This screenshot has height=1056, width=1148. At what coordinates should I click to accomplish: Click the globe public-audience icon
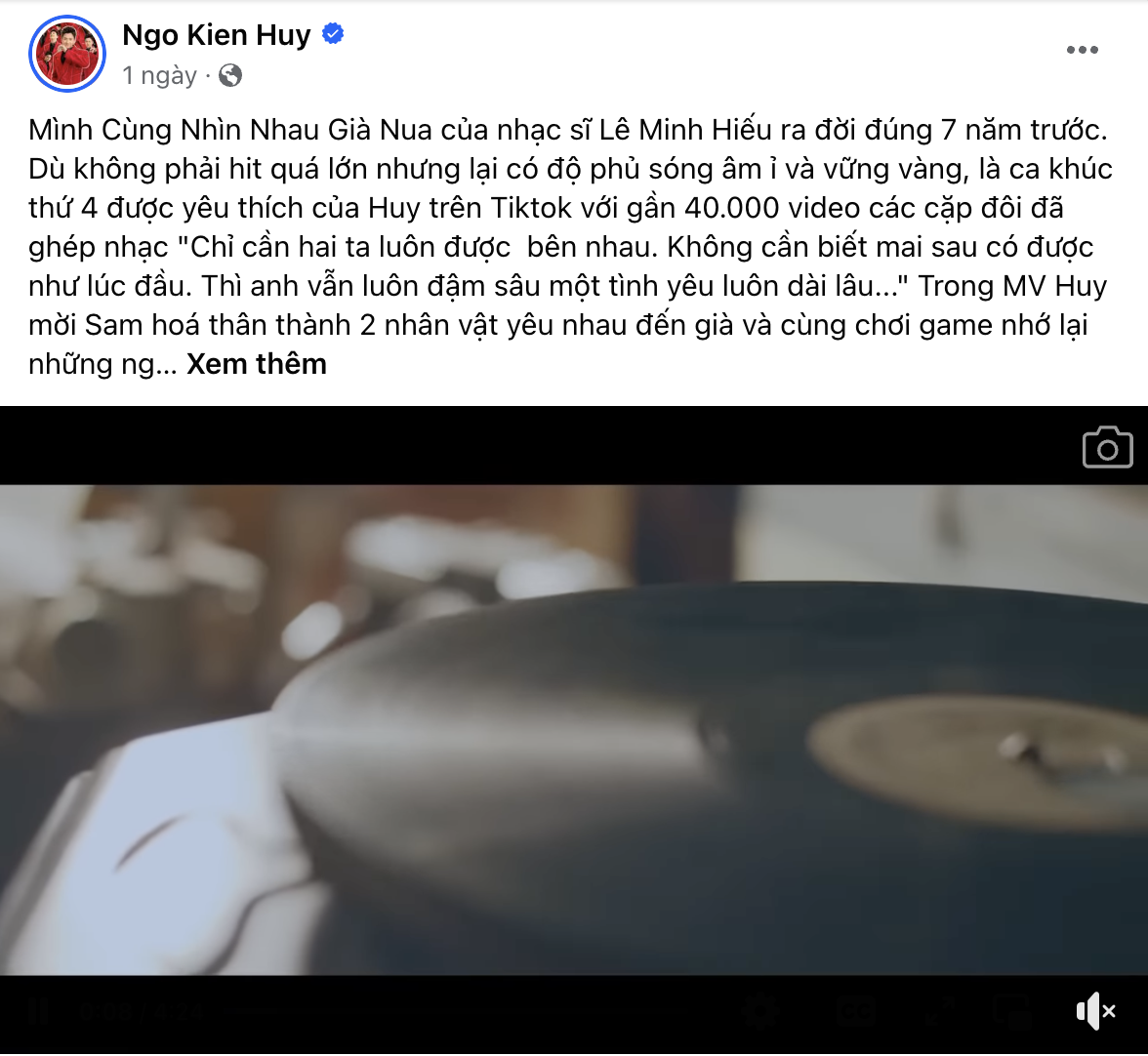(x=230, y=75)
